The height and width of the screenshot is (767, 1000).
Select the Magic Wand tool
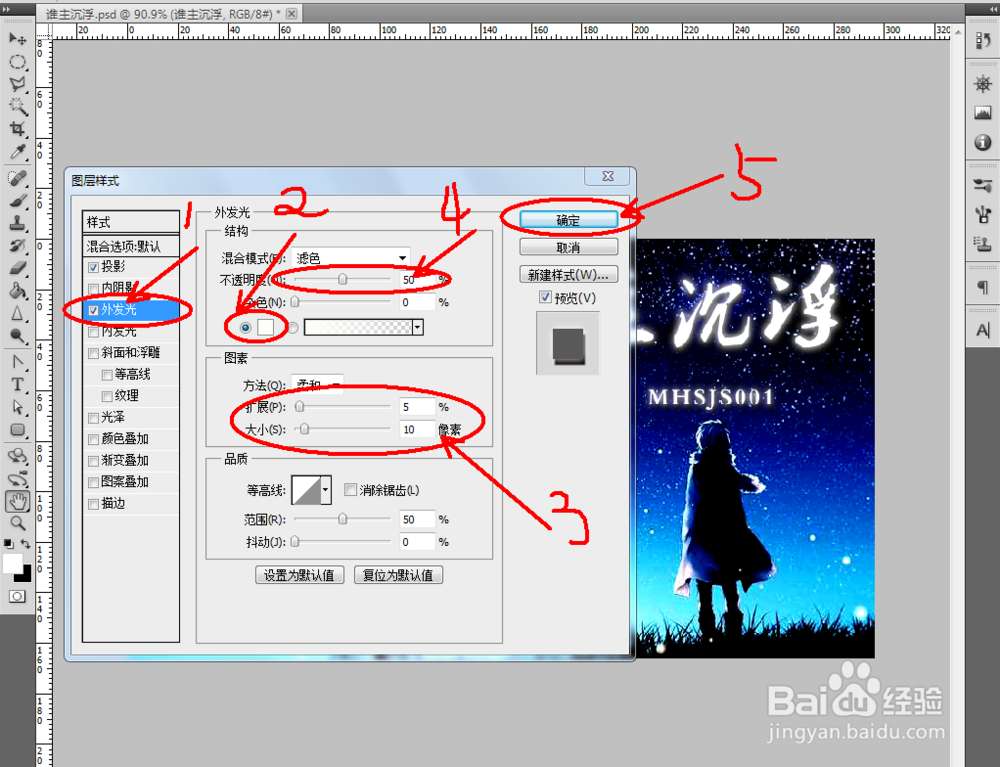tap(17, 106)
